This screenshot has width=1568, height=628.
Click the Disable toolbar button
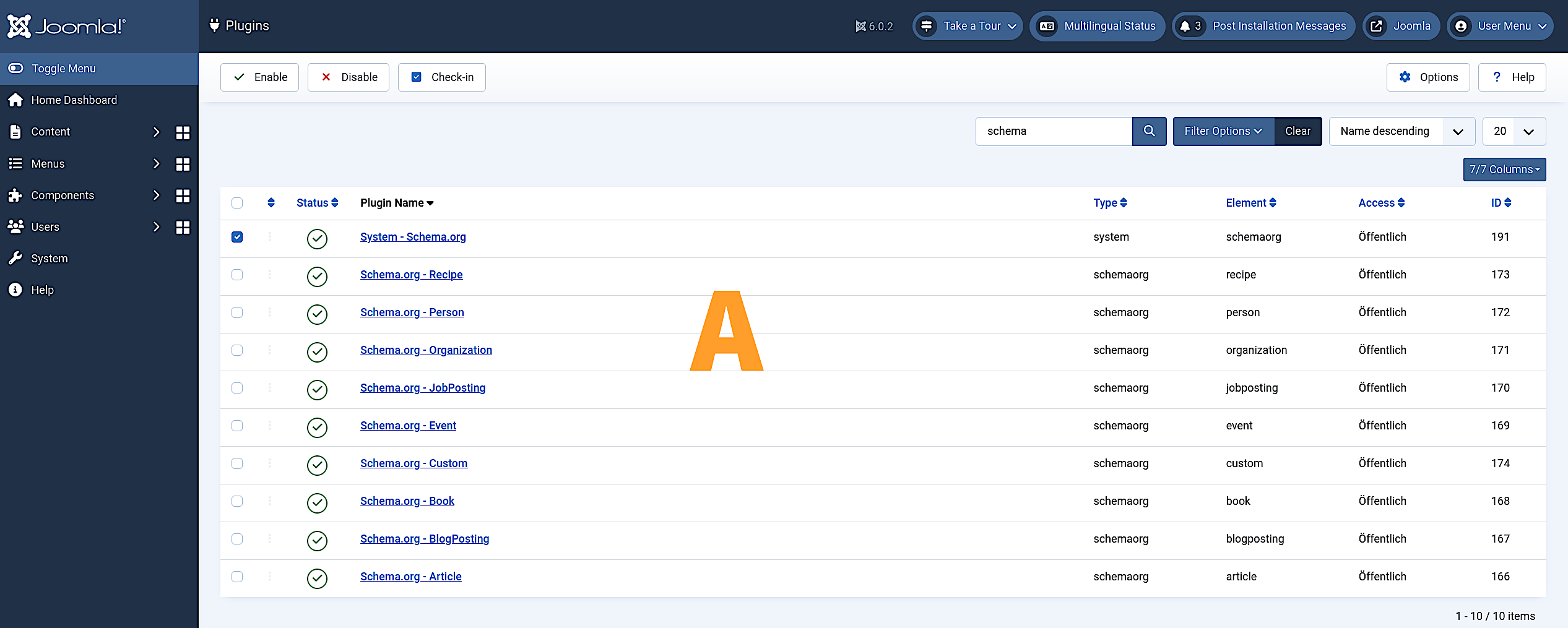tap(349, 77)
